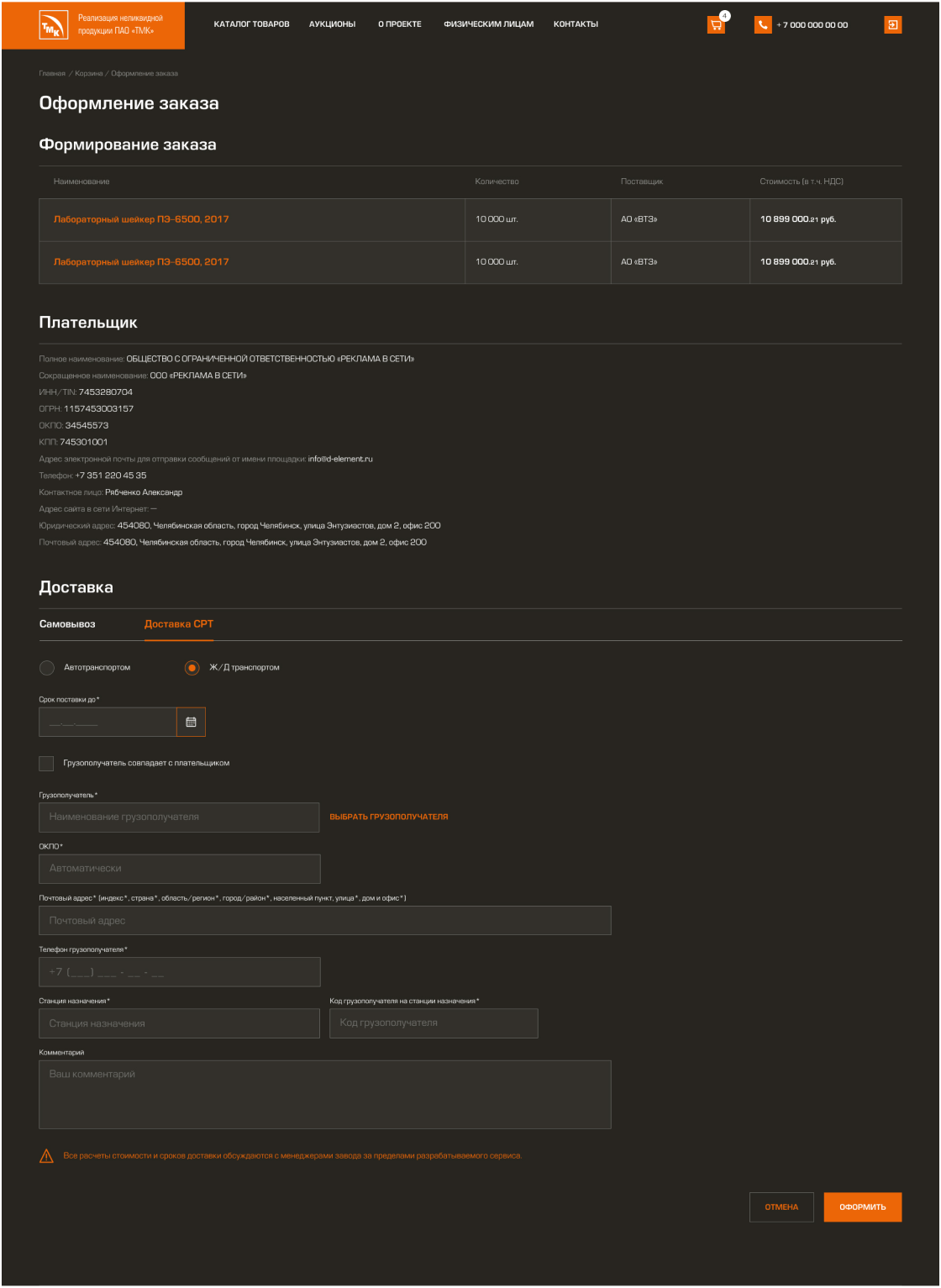Click the TMK logo in header
Screen dimensions: 941x1288
point(51,26)
